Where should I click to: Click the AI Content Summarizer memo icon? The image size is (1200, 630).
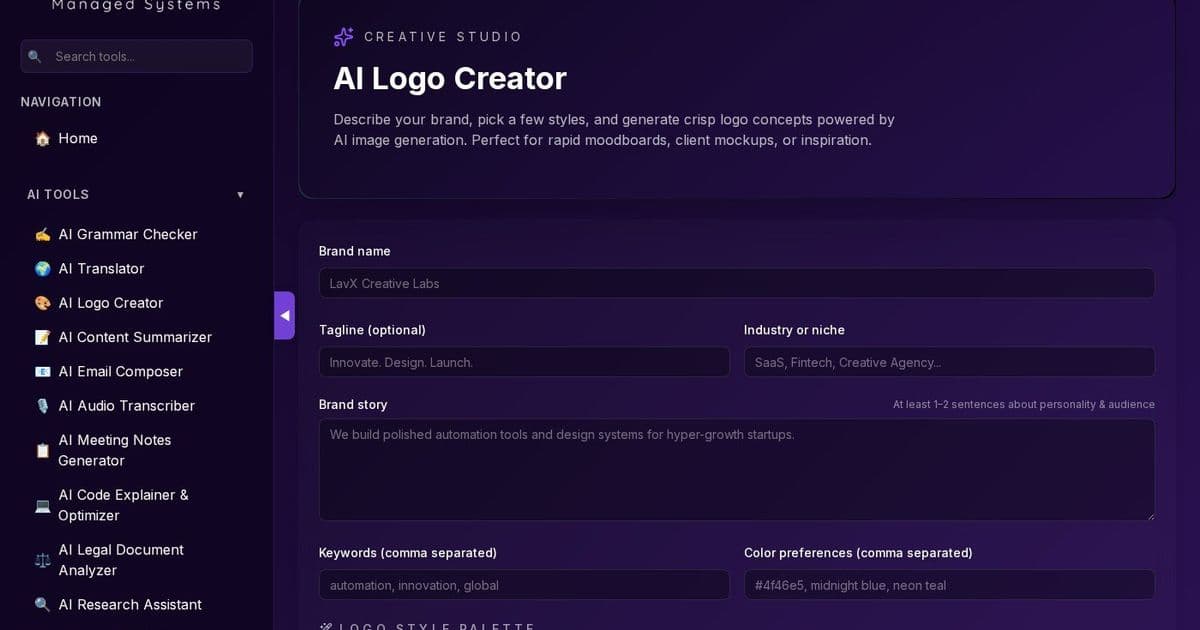pyautogui.click(x=42, y=337)
